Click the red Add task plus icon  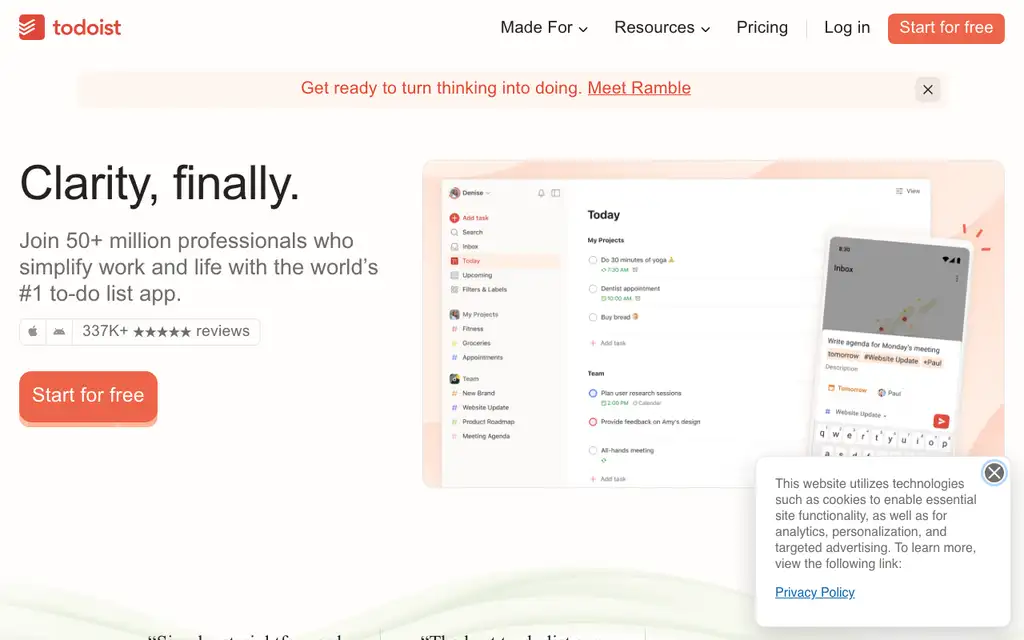click(x=454, y=218)
